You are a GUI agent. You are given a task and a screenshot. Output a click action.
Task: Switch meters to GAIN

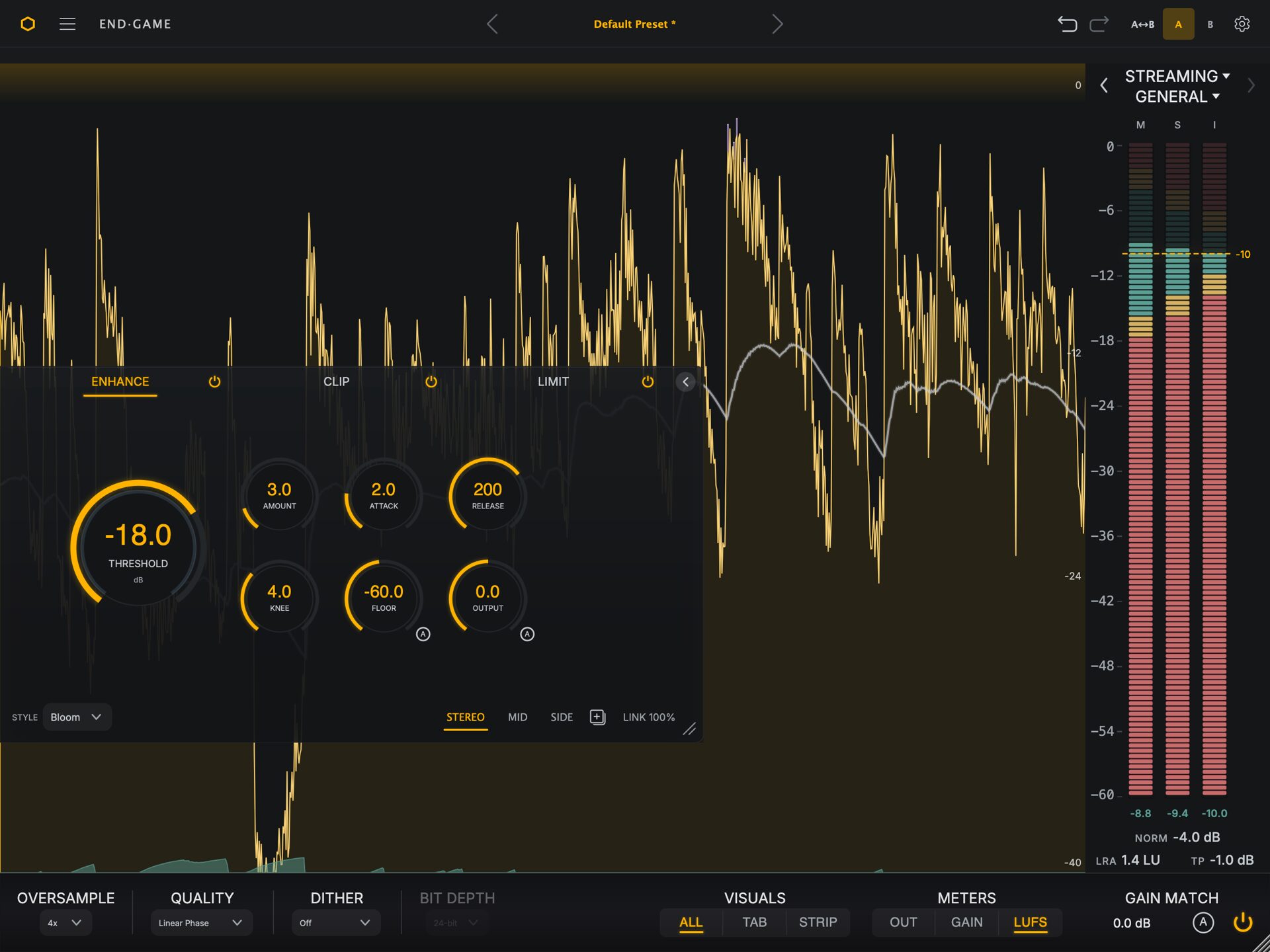[966, 922]
